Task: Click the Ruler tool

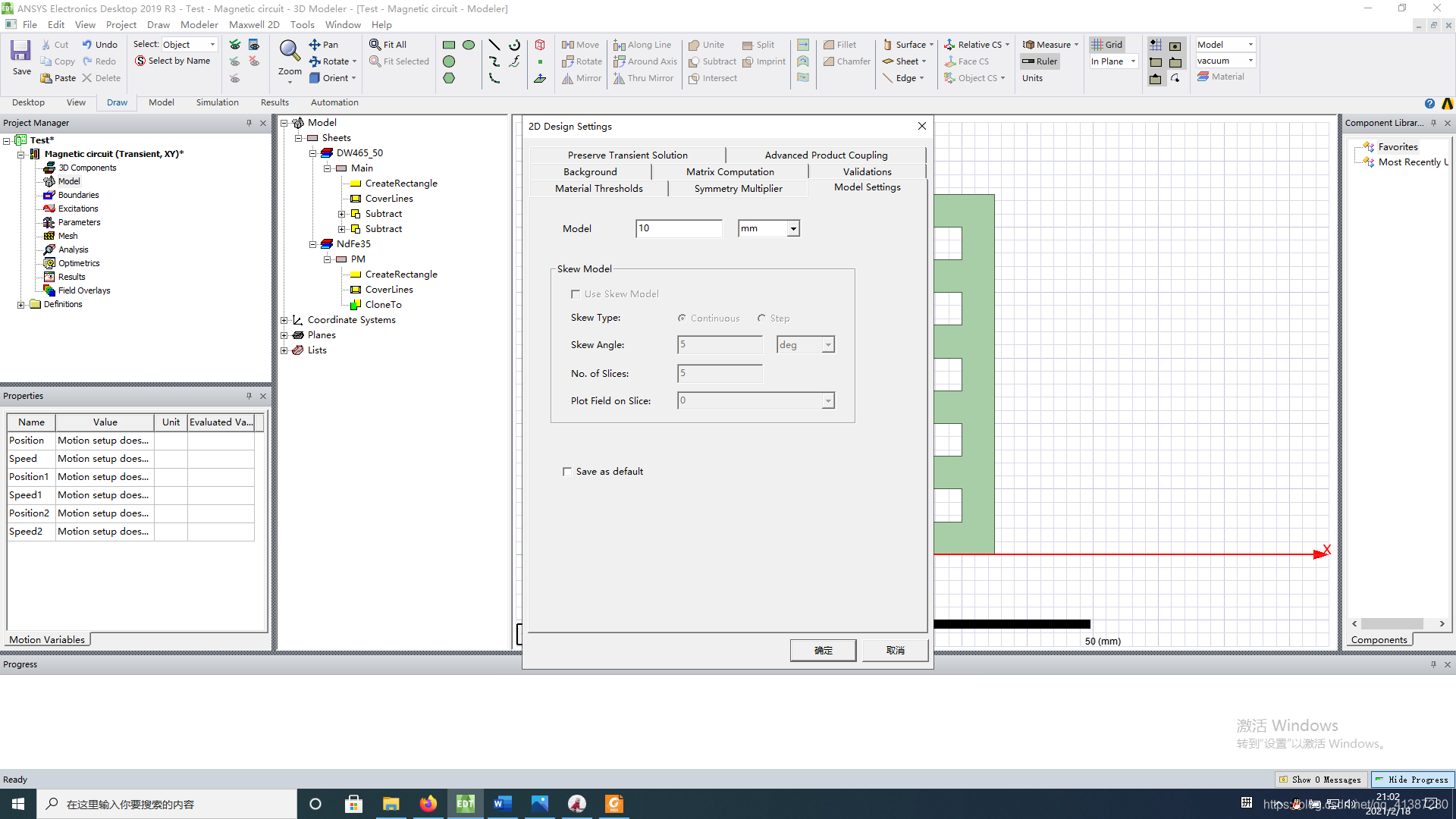Action: (x=1039, y=61)
